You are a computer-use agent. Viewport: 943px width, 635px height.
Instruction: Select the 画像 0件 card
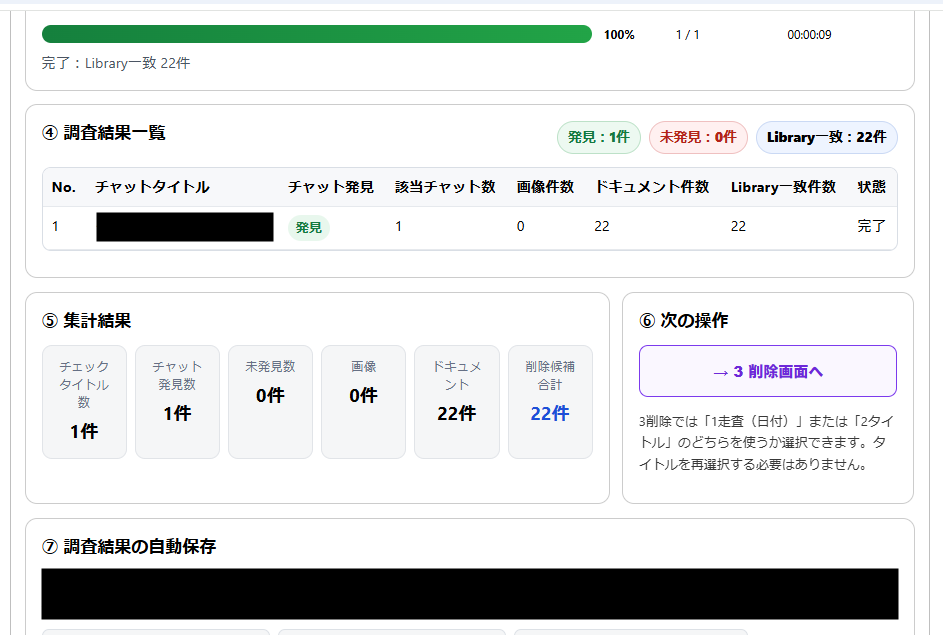tap(363, 402)
